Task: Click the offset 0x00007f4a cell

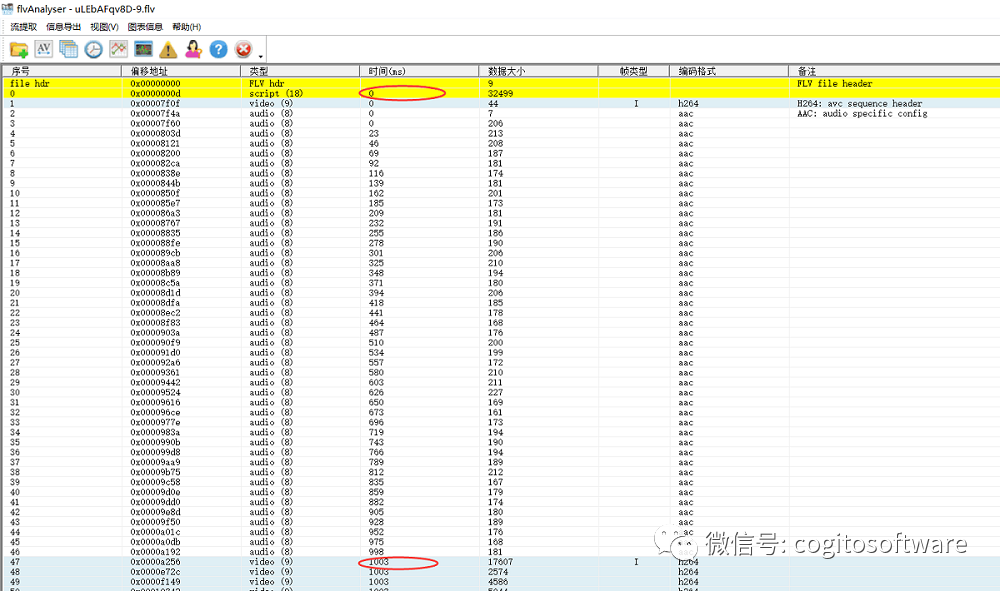Action: click(x=155, y=113)
